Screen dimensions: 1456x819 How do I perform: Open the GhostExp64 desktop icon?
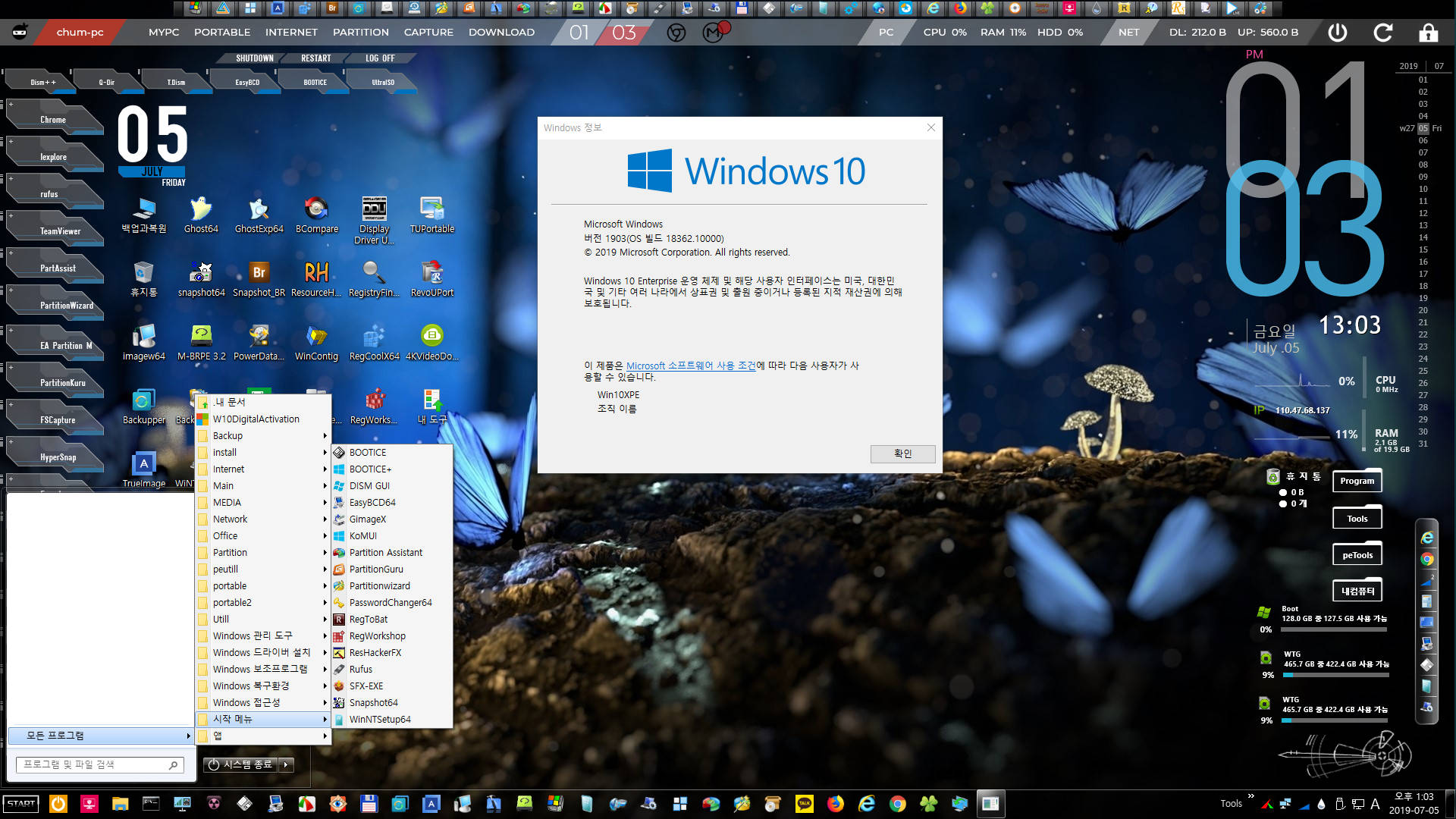(x=259, y=215)
